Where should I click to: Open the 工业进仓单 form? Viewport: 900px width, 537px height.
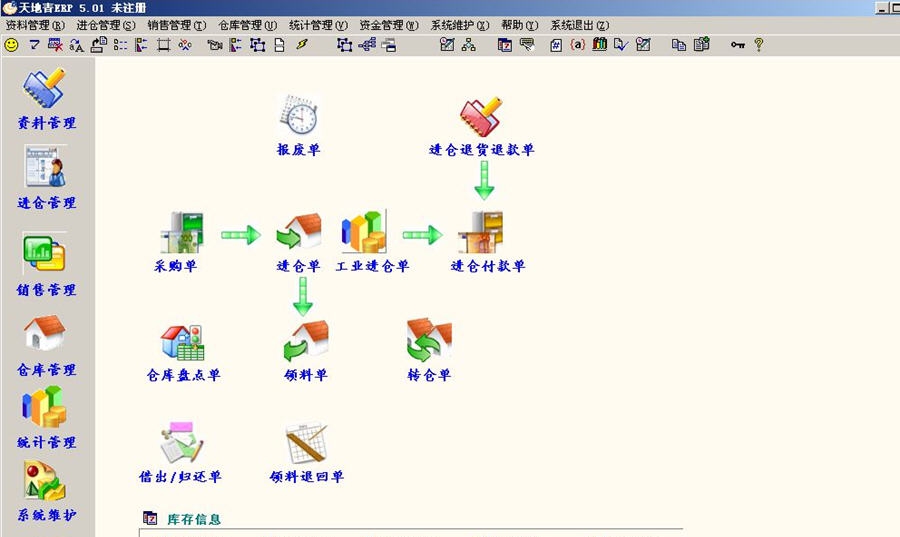point(373,242)
